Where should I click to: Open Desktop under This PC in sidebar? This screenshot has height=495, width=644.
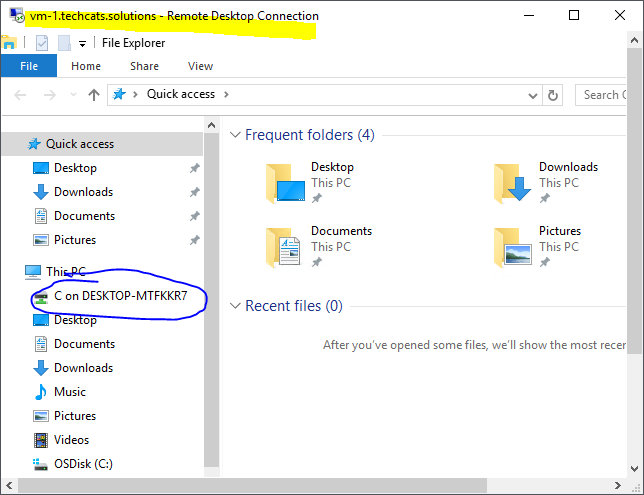tap(75, 320)
